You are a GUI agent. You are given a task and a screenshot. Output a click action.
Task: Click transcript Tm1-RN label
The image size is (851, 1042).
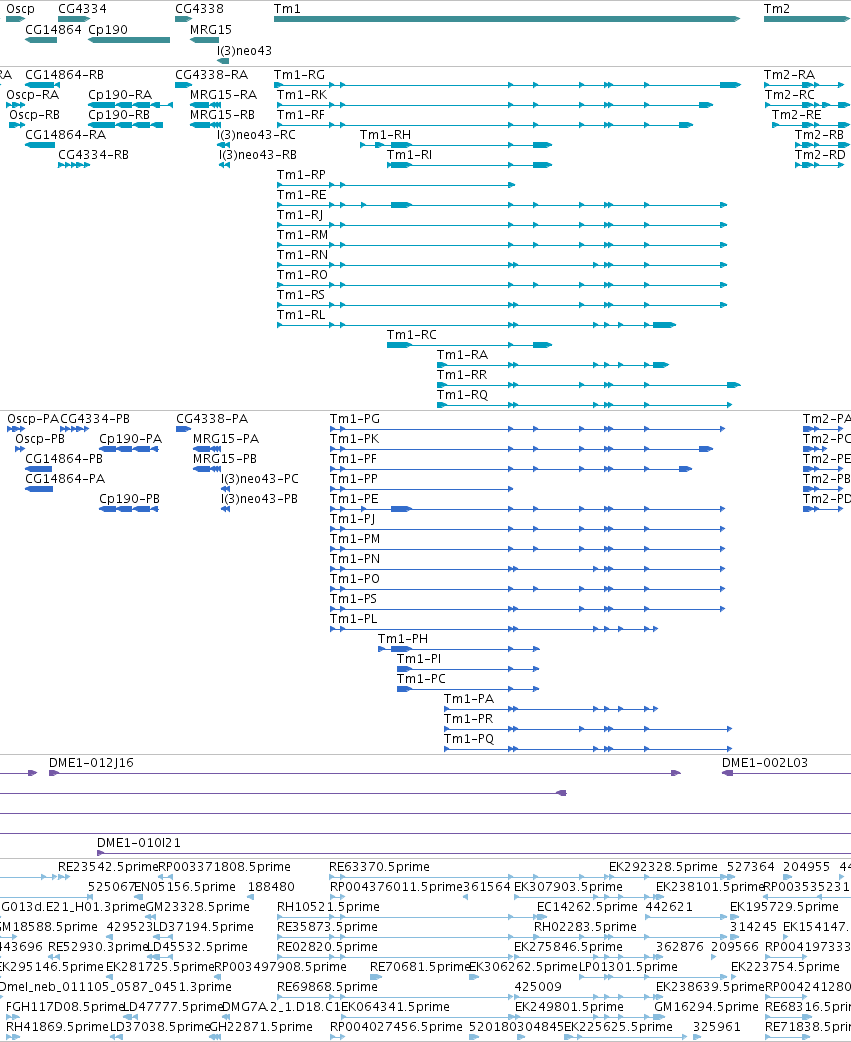coord(302,255)
